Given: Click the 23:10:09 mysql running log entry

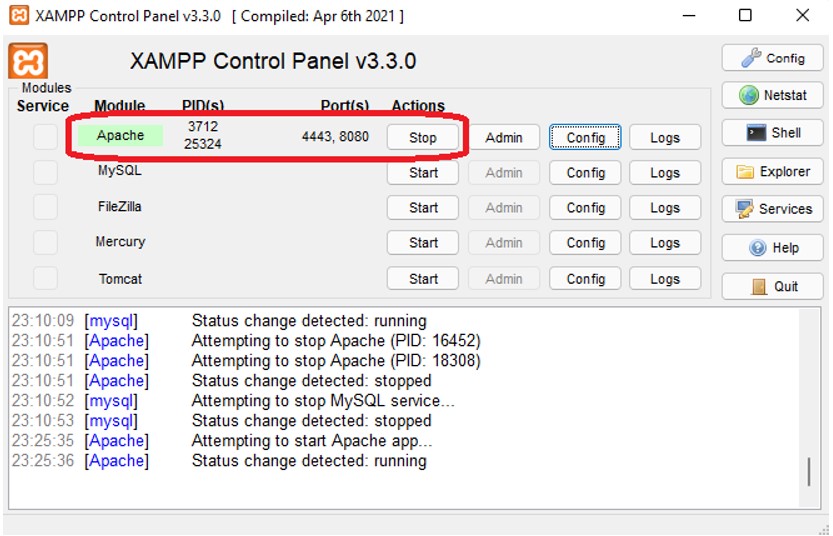Looking at the screenshot, I should point(219,321).
